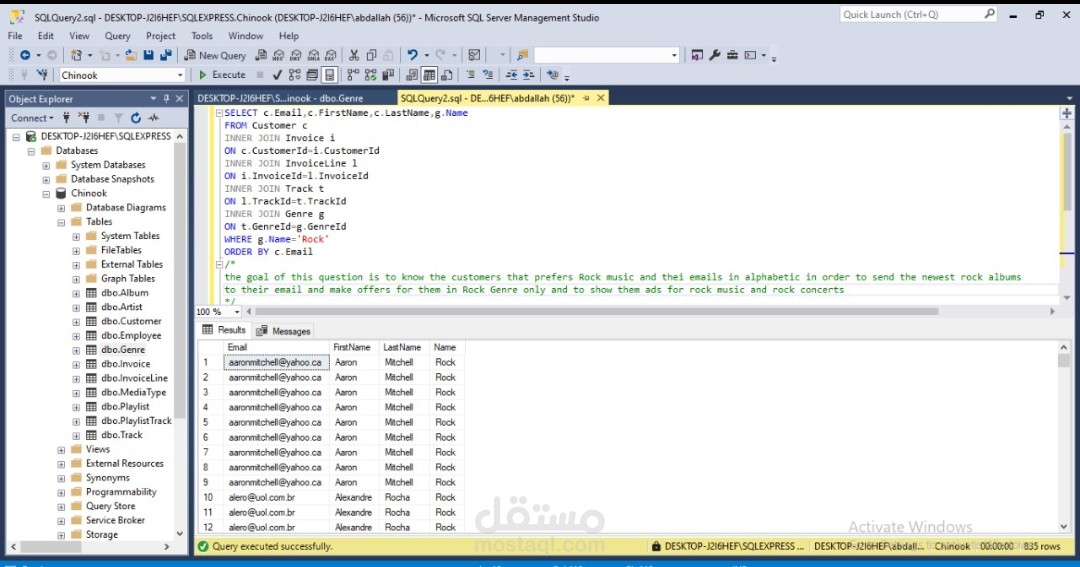Select dbo.Genre in Object Explorer
Image resolution: width=1080 pixels, height=567 pixels.
(x=123, y=350)
